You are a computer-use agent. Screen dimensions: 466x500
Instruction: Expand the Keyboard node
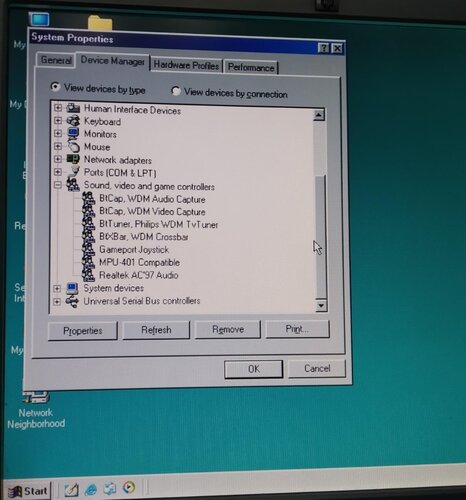coord(58,120)
